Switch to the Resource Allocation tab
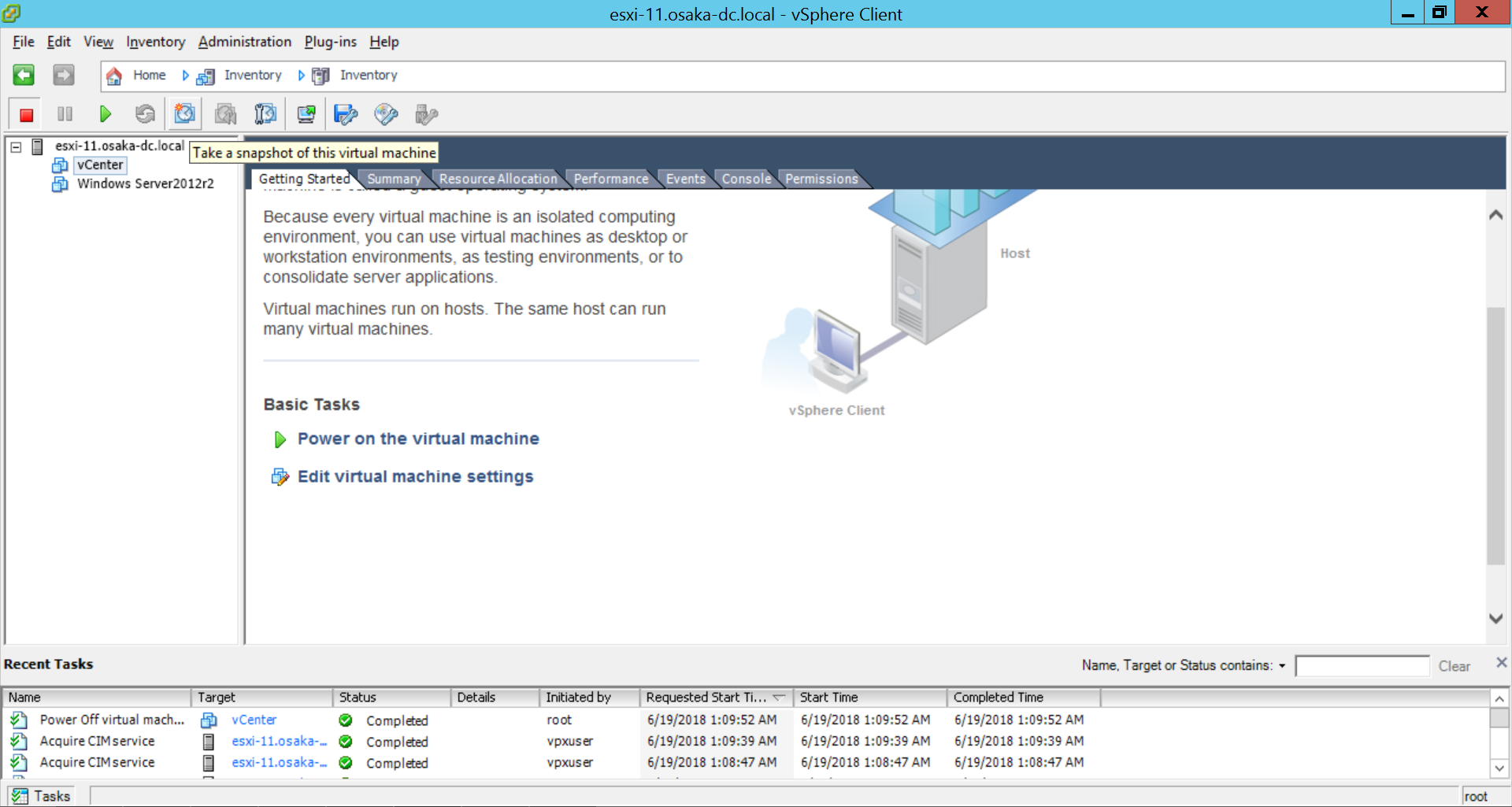This screenshot has height=807, width=1512. click(498, 179)
